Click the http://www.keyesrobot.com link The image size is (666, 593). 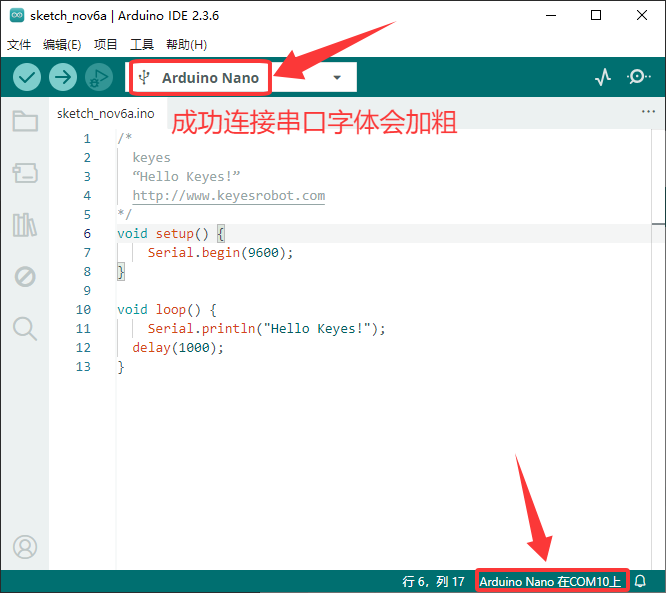(x=229, y=196)
